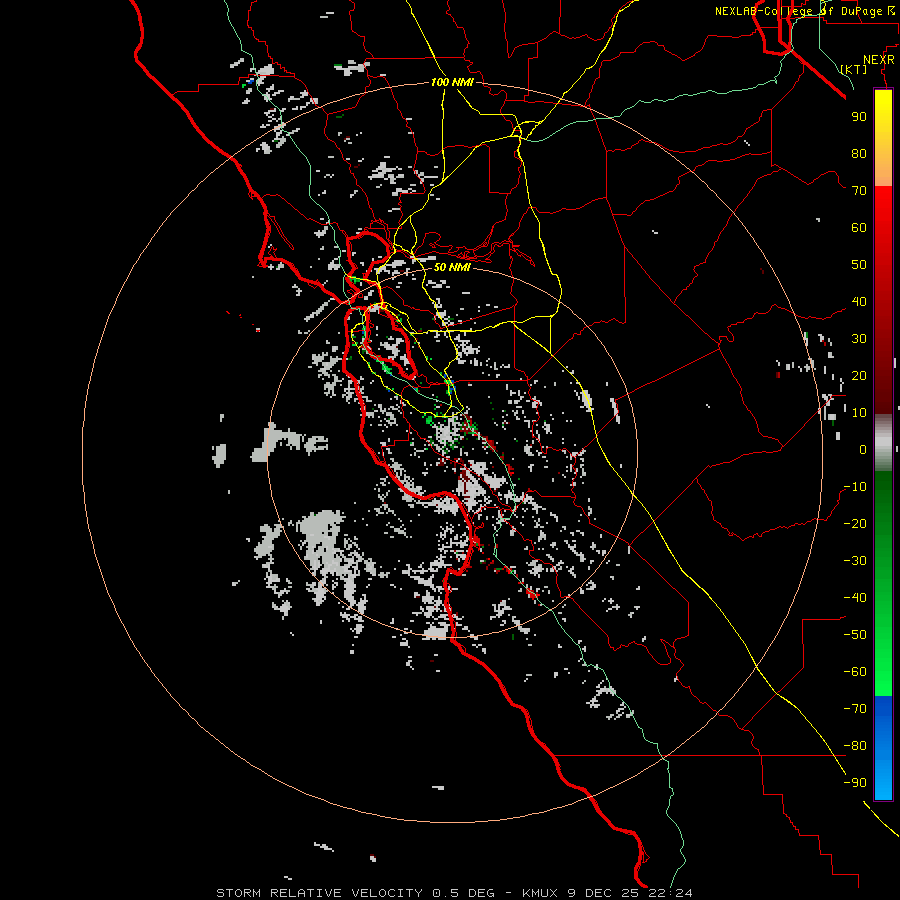The width and height of the screenshot is (900, 900).
Task: Click the -70 value on velocity scale
Action: tap(855, 709)
